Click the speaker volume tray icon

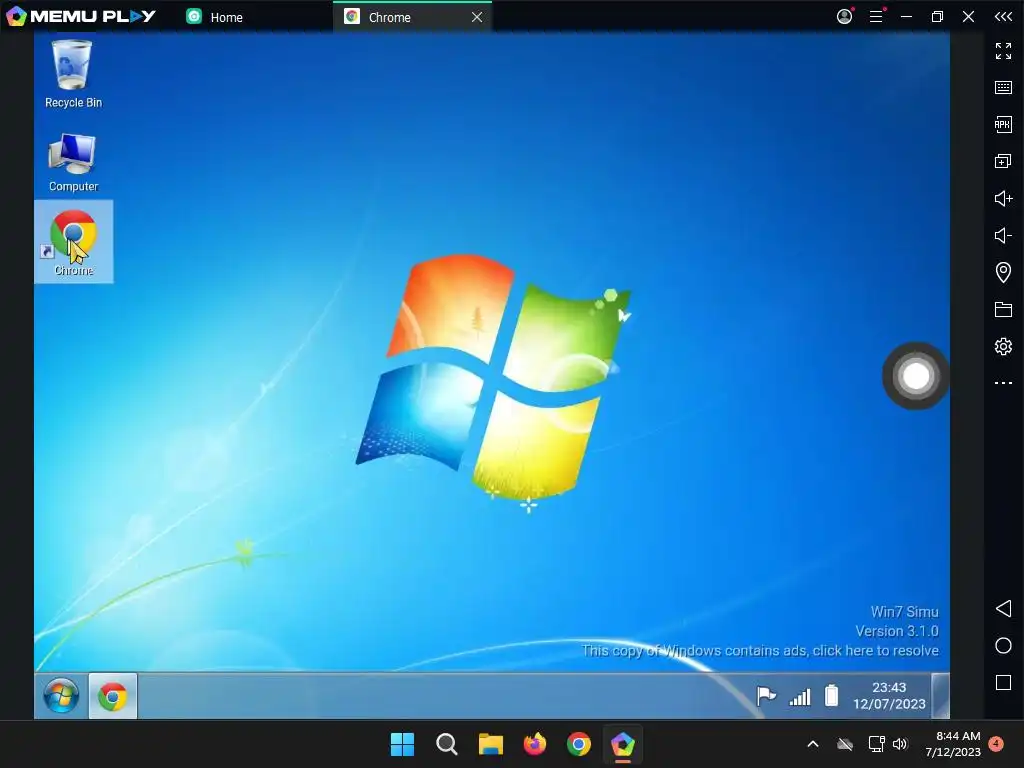pyautogui.click(x=900, y=744)
